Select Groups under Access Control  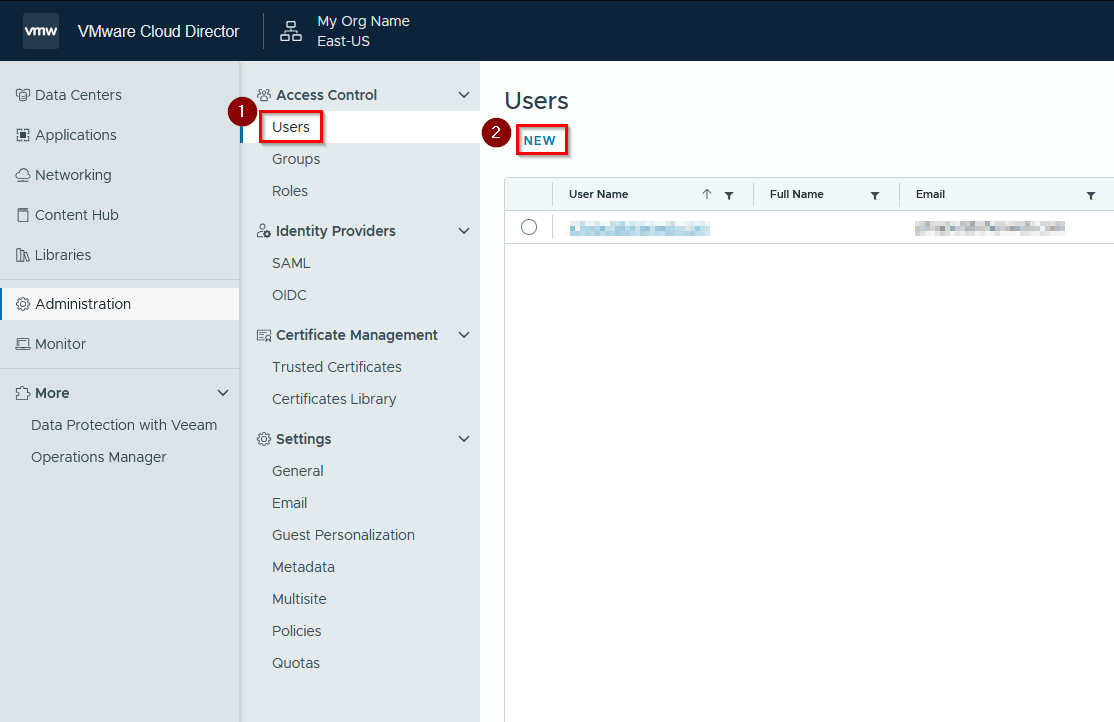296,159
